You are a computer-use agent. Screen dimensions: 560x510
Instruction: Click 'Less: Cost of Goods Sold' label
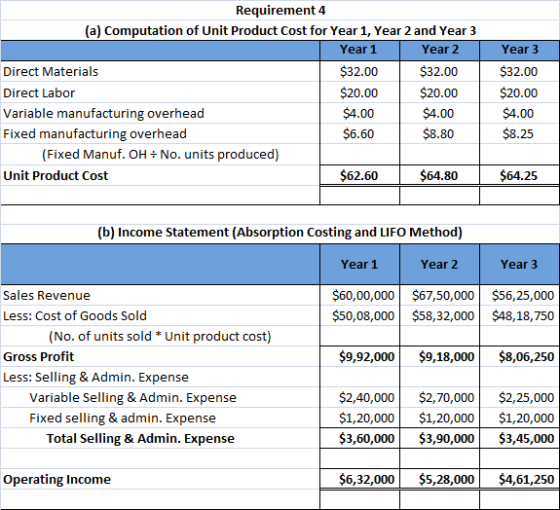coord(75,316)
